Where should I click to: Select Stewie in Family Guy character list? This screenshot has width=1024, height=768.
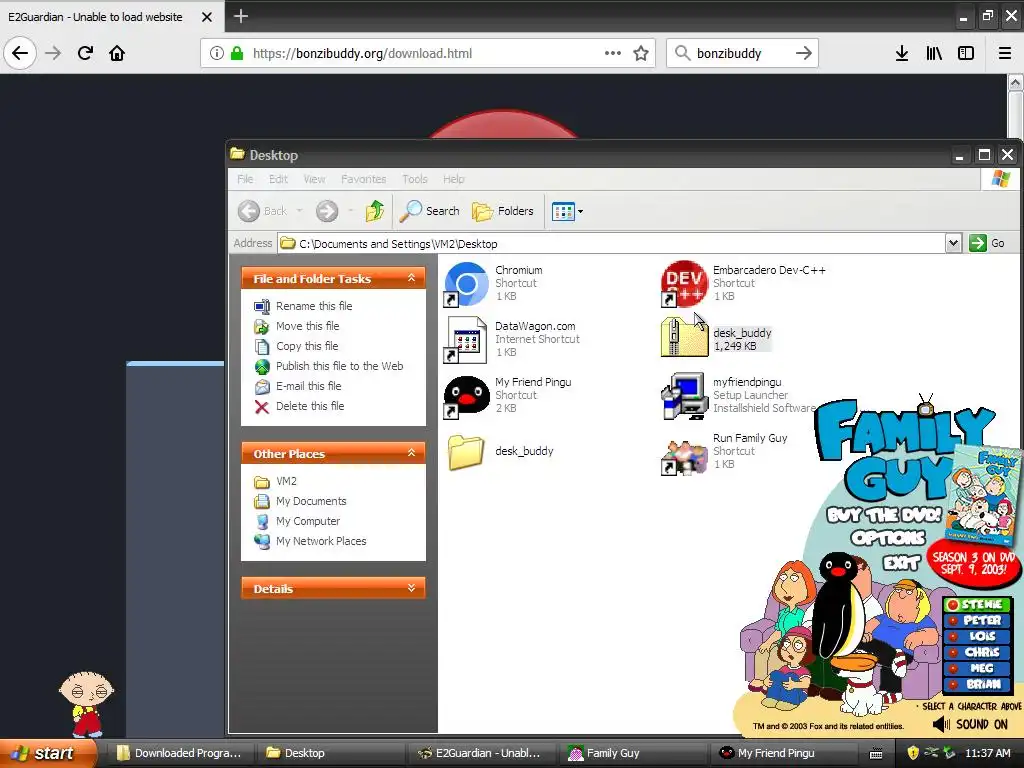point(977,605)
